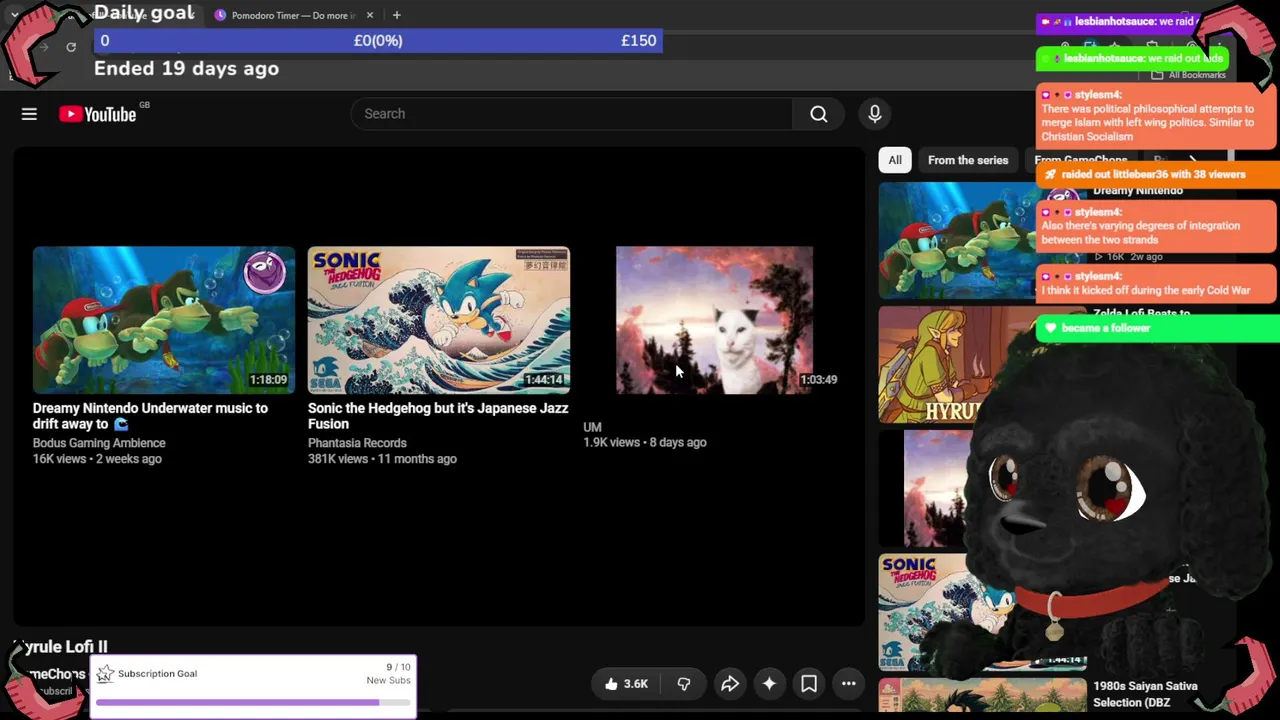Open the YouTube guide hamburger menu

[29, 114]
